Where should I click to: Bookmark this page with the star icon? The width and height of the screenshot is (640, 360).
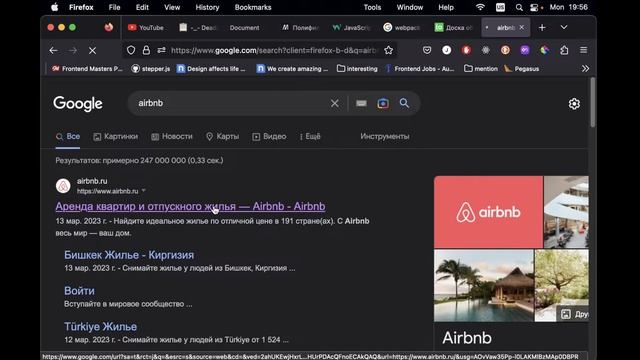389,50
